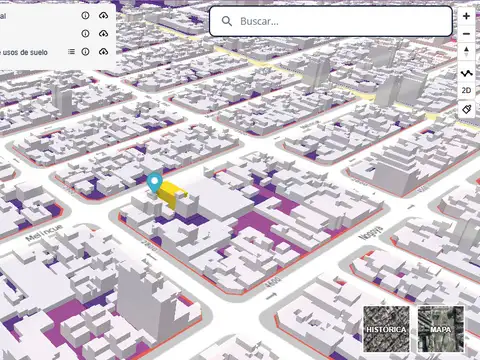The width and height of the screenshot is (480, 360).
Task: Click the blue location pin marker
Action: coord(154,183)
